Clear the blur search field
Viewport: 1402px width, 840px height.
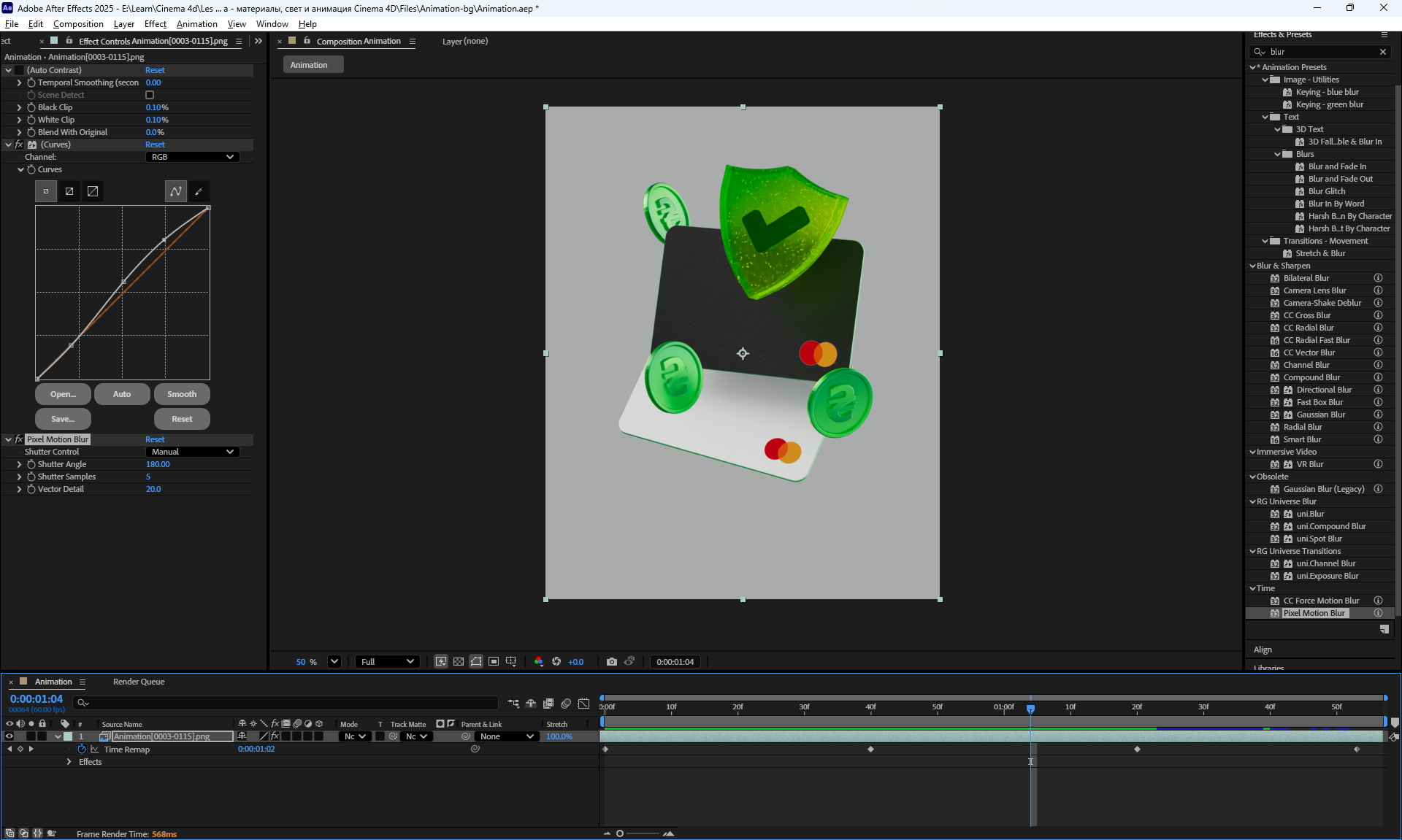click(x=1382, y=52)
